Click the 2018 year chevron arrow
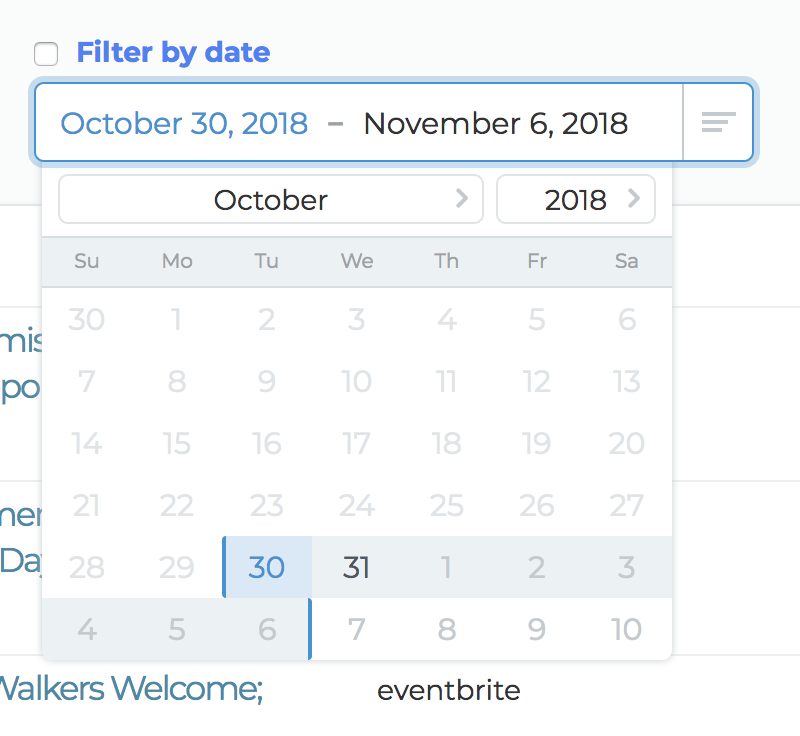Viewport: 800px width, 736px height. 634,198
